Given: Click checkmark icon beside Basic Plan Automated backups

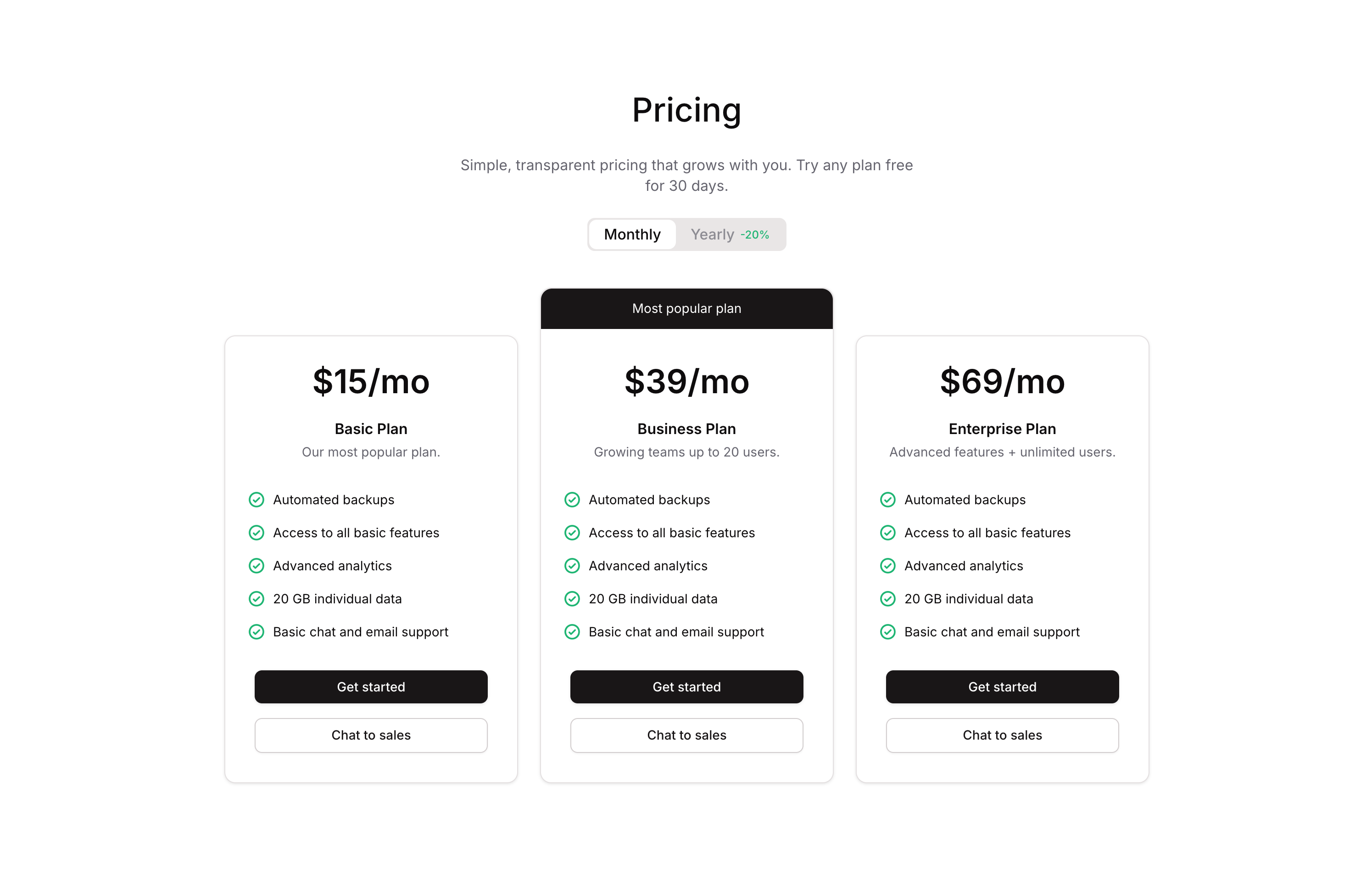Looking at the screenshot, I should [257, 500].
